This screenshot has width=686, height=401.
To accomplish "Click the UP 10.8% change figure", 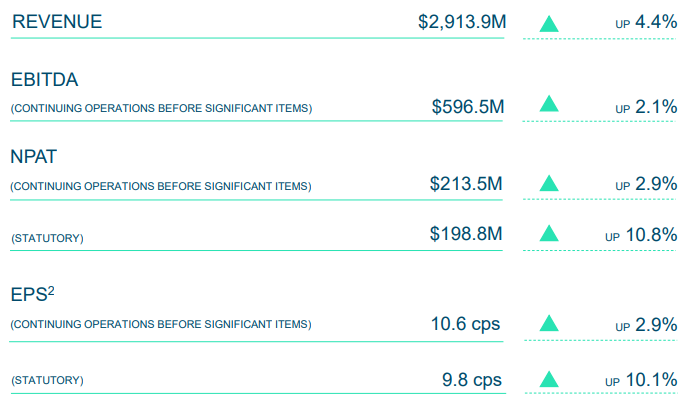I will click(641, 234).
